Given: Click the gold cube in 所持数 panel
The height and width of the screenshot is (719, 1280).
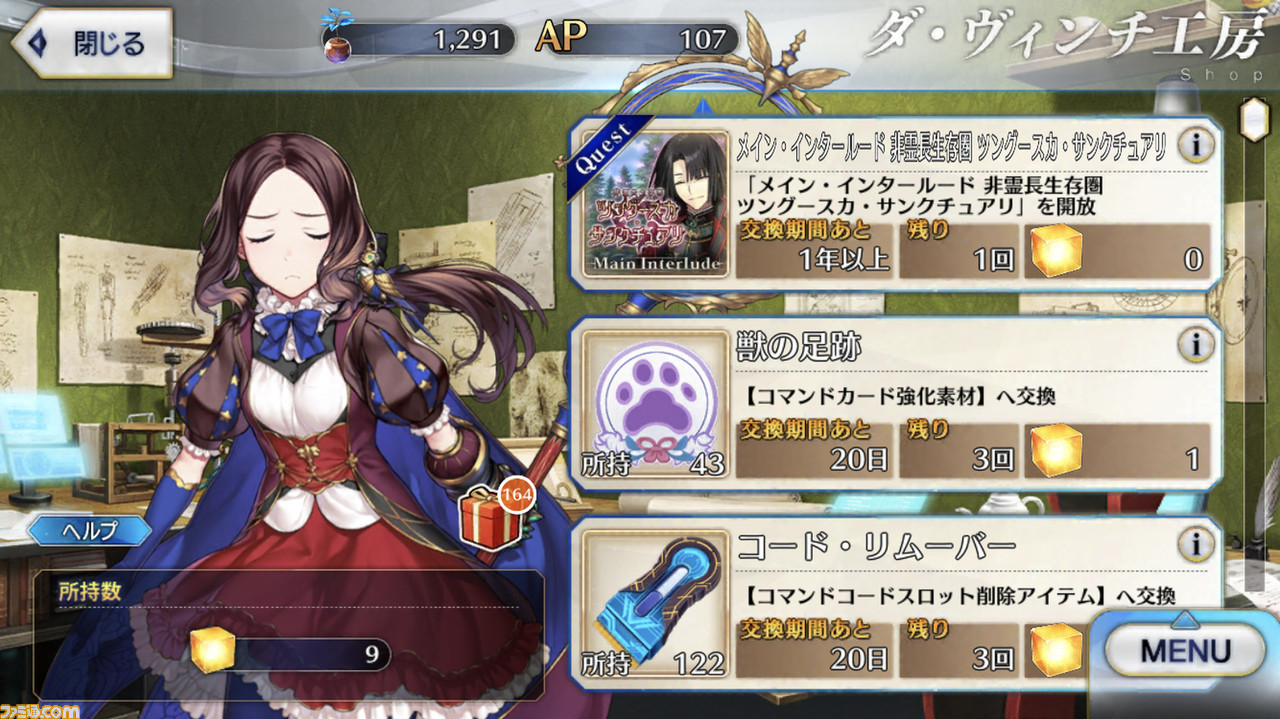Looking at the screenshot, I should [212, 650].
